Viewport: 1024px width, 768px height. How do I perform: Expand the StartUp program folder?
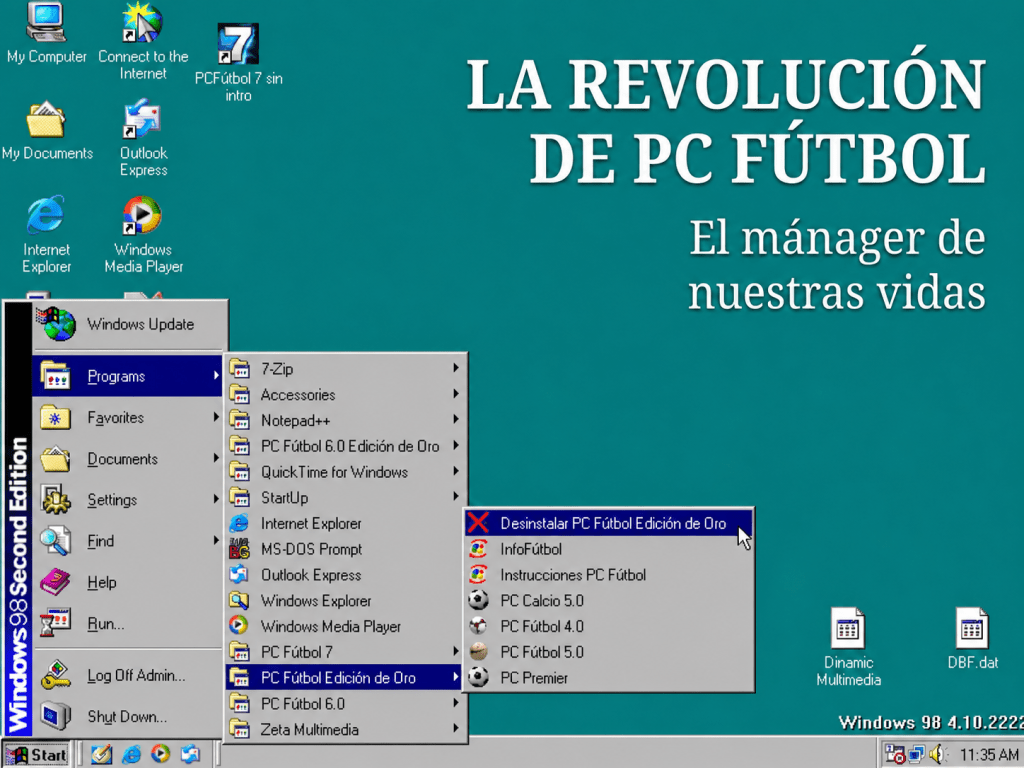click(x=345, y=498)
